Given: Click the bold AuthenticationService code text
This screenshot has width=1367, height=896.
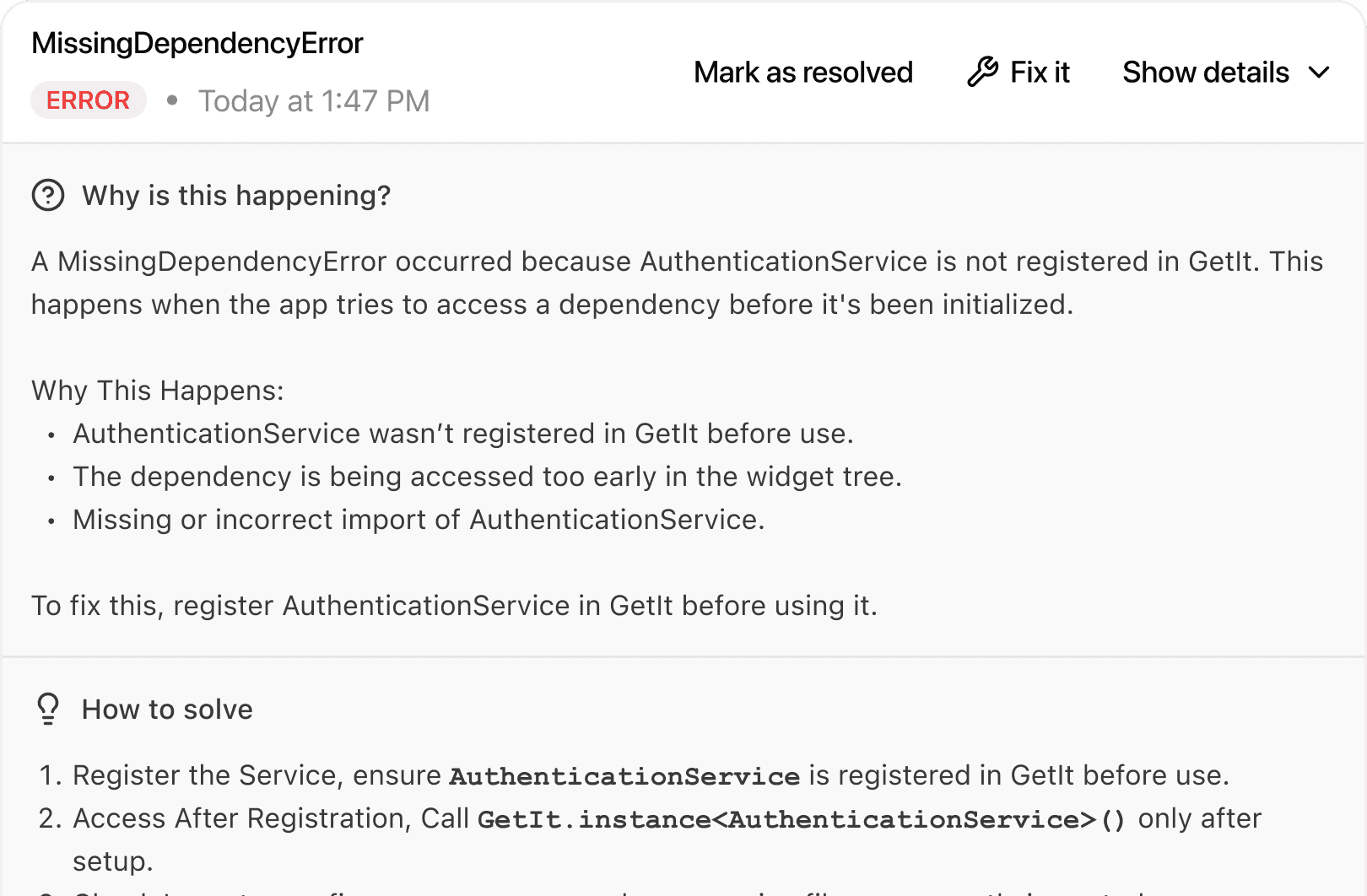Looking at the screenshot, I should pos(624,776).
